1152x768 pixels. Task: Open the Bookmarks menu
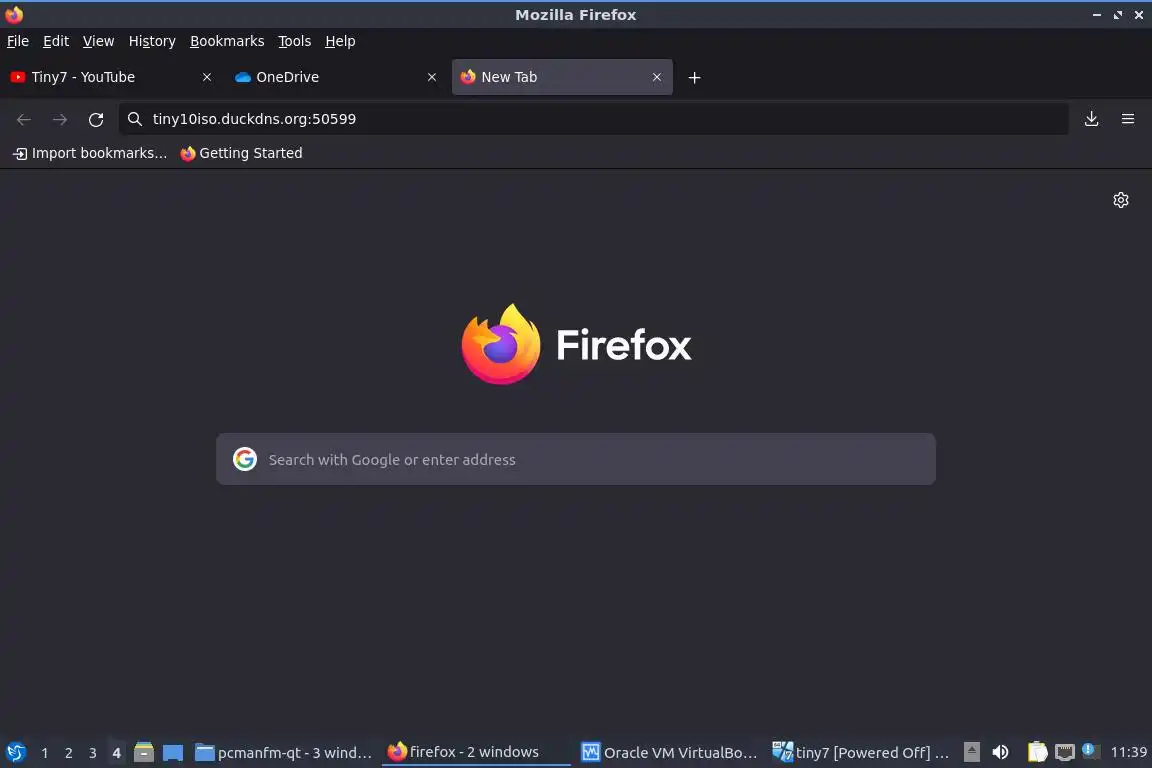[x=227, y=41]
